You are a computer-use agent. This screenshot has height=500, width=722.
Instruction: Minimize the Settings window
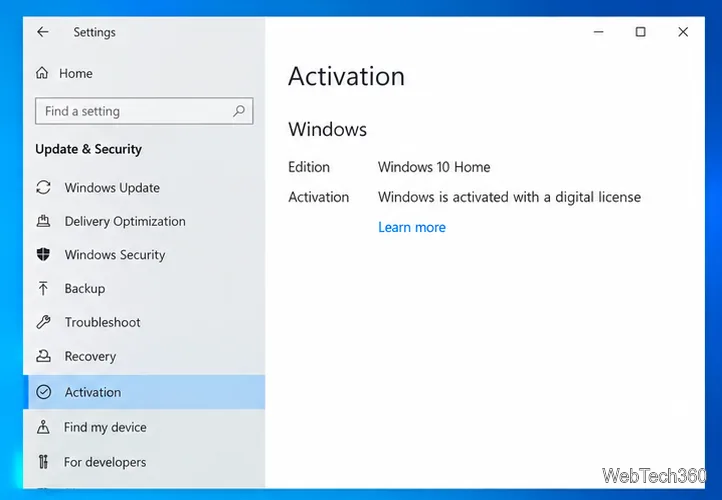[599, 32]
